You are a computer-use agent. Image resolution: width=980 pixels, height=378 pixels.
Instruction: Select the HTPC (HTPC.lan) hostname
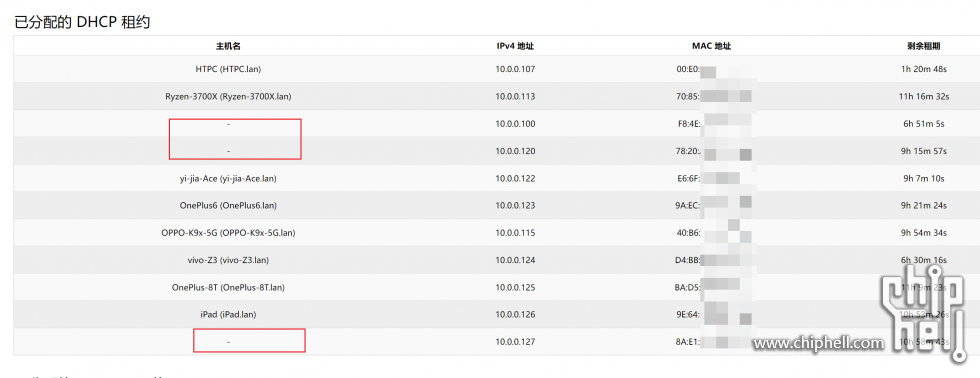228,69
